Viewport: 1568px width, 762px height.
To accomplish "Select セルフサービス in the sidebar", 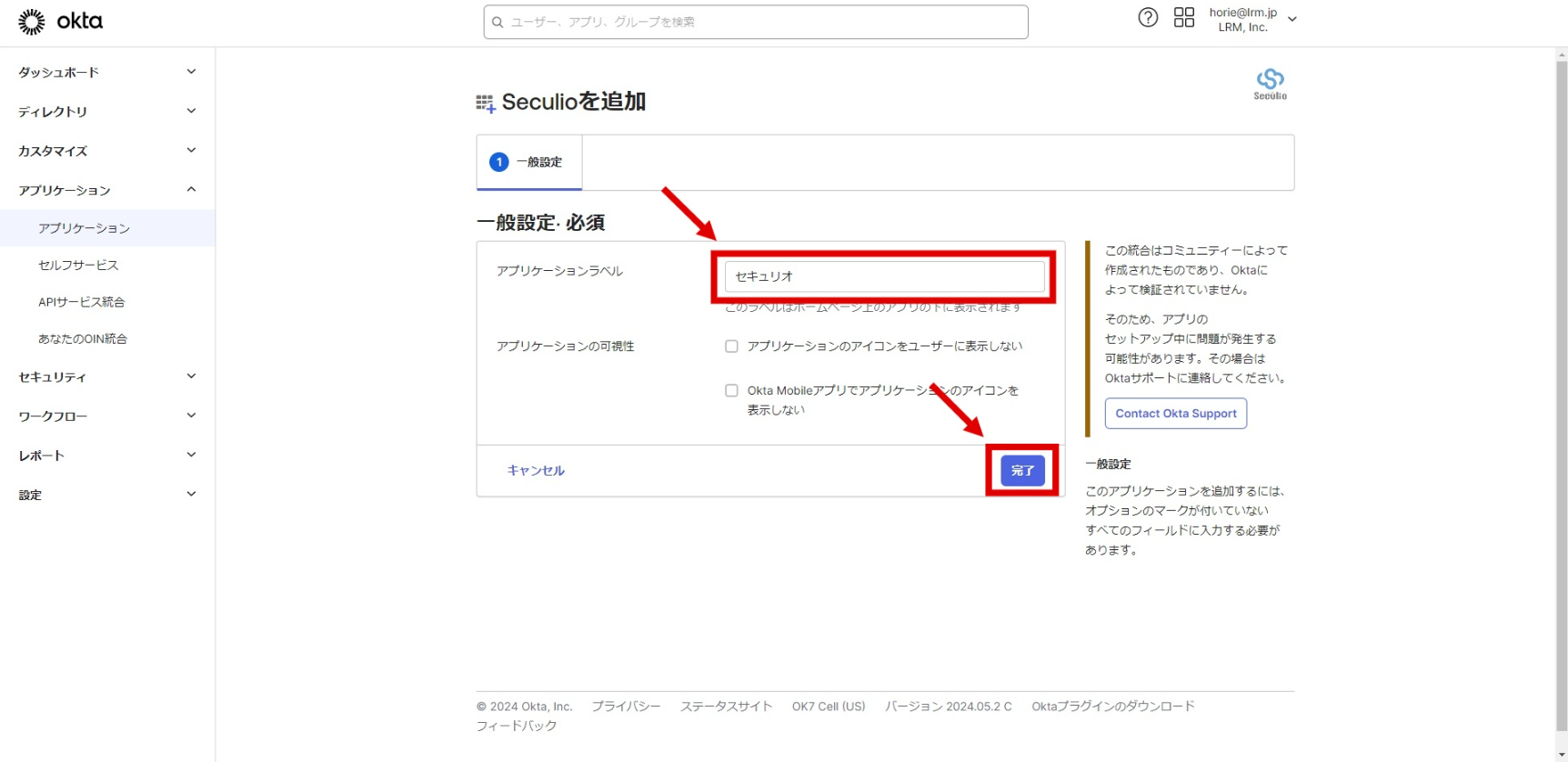I will [78, 265].
